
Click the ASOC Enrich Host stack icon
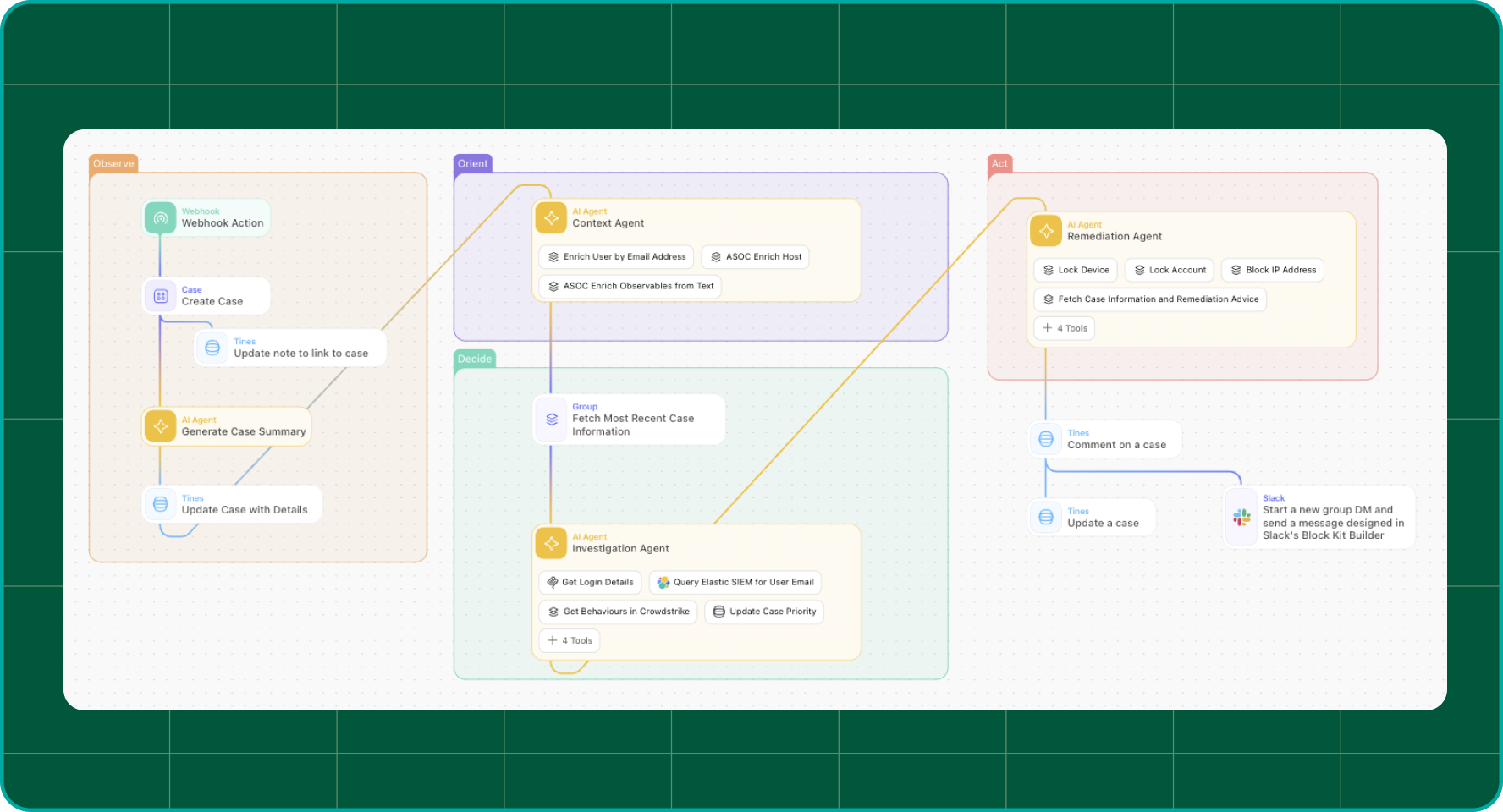click(716, 257)
